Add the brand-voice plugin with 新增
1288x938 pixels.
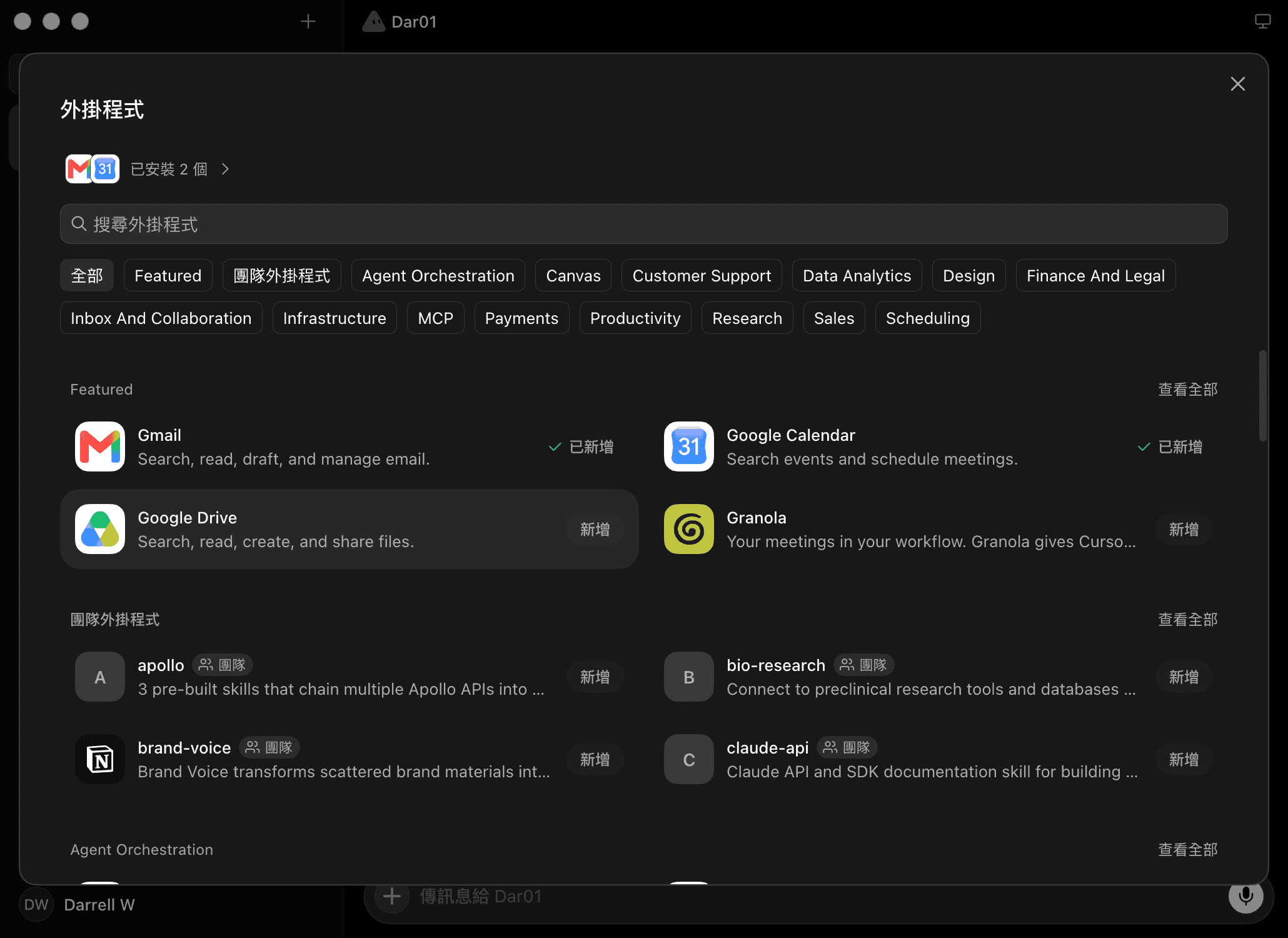[x=595, y=759]
